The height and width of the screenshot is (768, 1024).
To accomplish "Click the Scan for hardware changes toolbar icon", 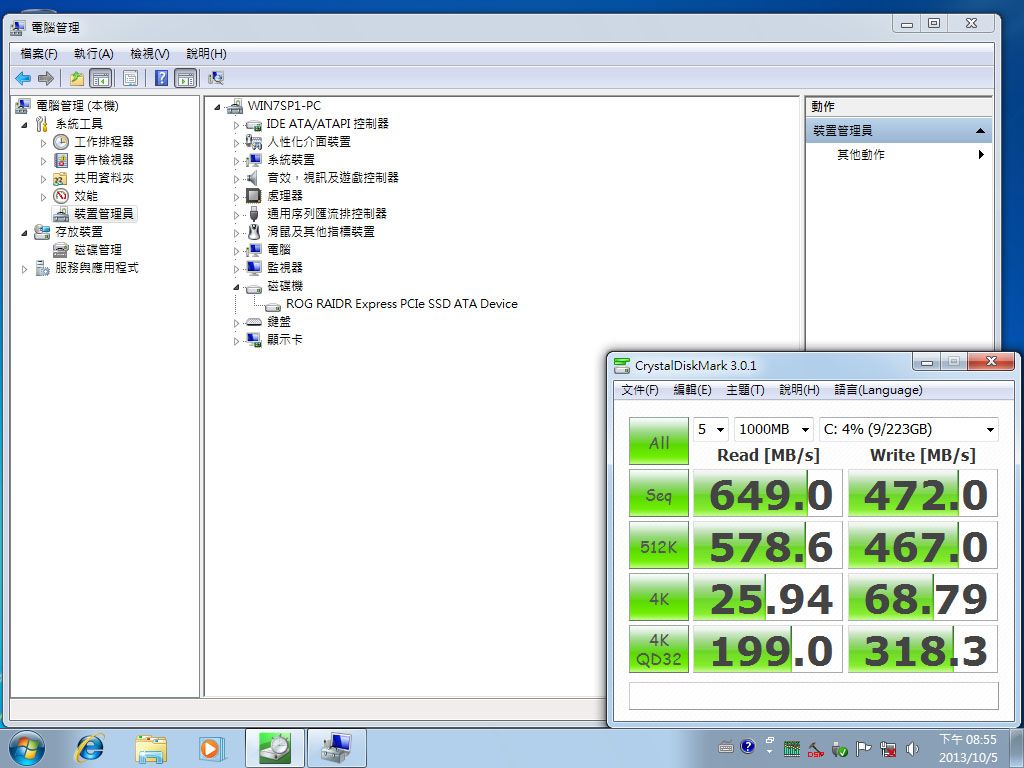I will click(216, 79).
